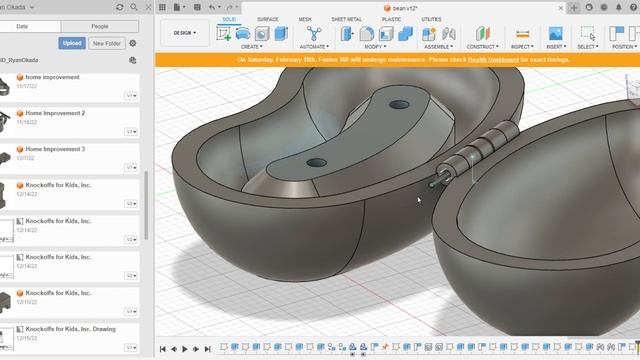
Task: Expand the SELECT menu
Action: [x=588, y=47]
